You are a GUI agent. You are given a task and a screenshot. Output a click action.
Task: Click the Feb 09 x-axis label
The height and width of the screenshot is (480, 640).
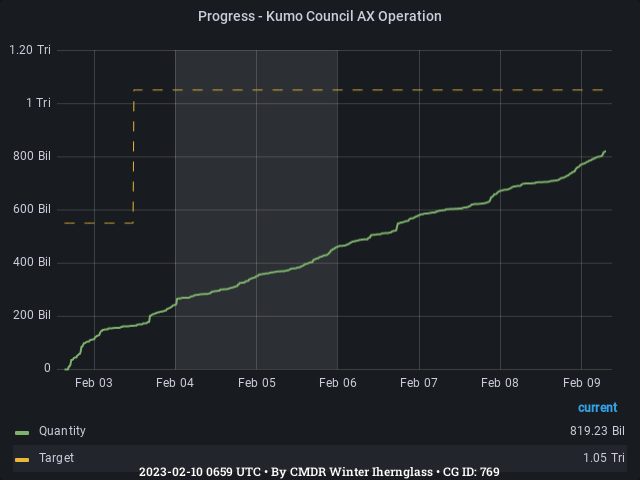coord(582,383)
